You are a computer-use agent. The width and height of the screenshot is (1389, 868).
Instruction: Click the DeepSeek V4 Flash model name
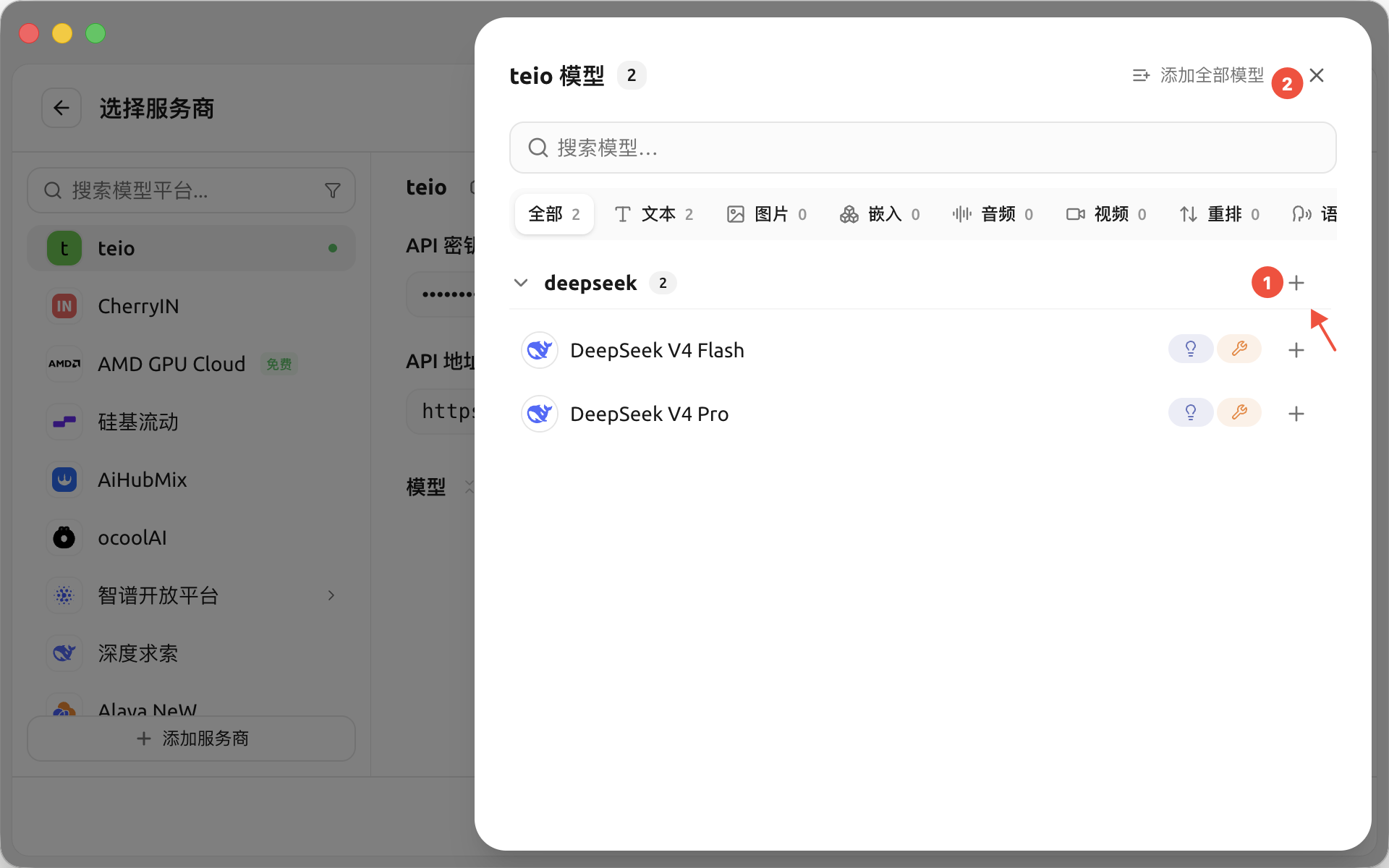pyautogui.click(x=657, y=350)
